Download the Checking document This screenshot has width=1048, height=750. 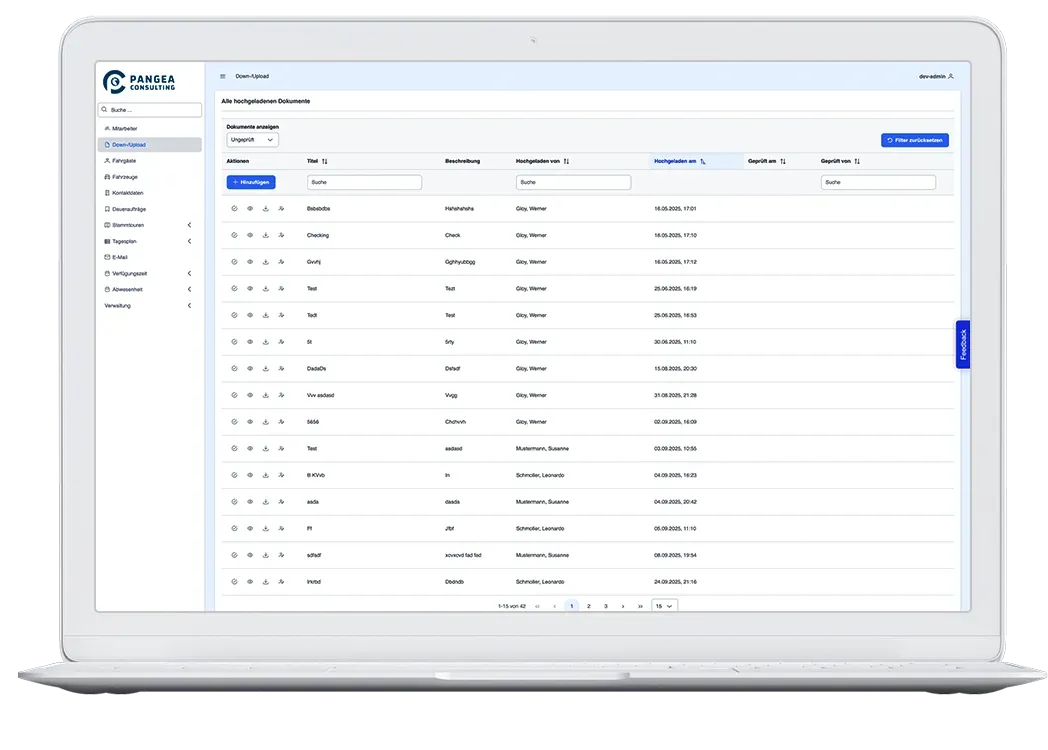pyautogui.click(x=266, y=235)
